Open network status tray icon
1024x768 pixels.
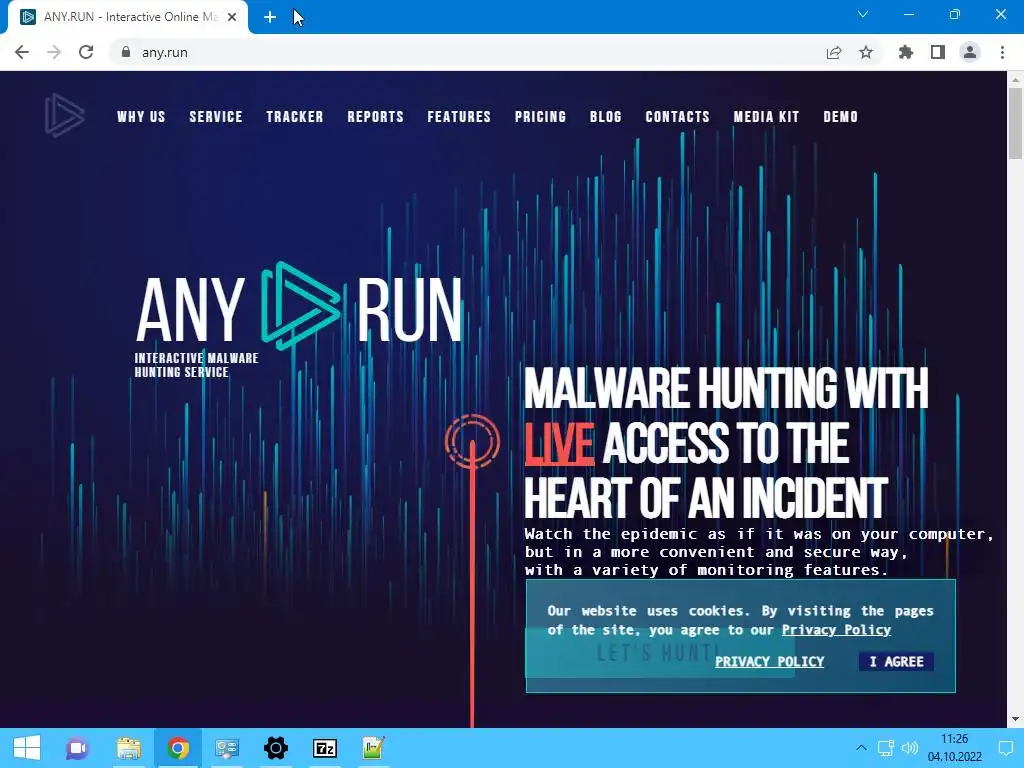coord(886,748)
